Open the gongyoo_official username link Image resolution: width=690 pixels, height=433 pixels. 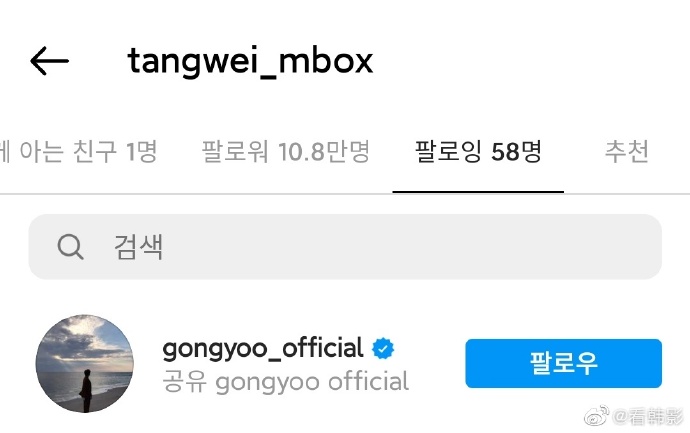[263, 349]
